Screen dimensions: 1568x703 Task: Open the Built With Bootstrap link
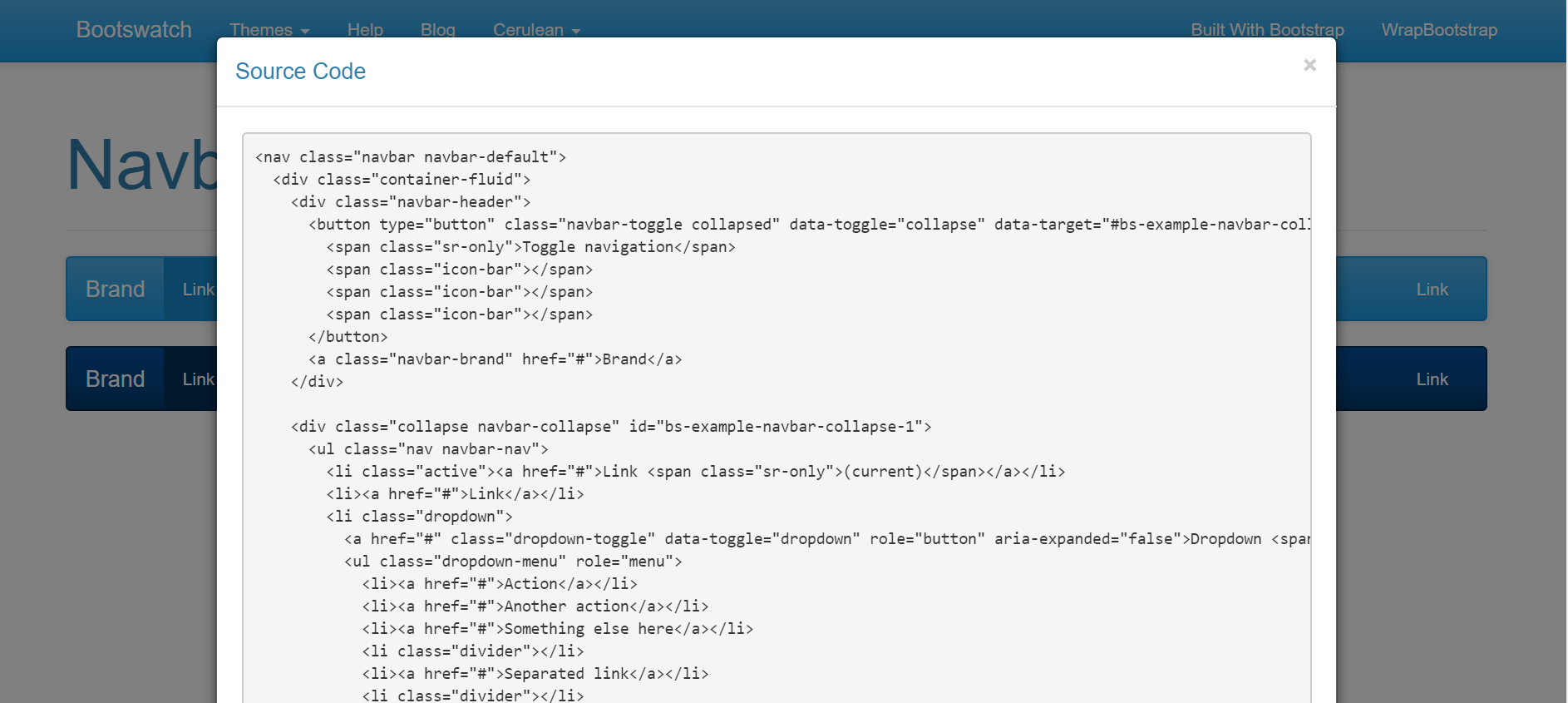click(1267, 30)
